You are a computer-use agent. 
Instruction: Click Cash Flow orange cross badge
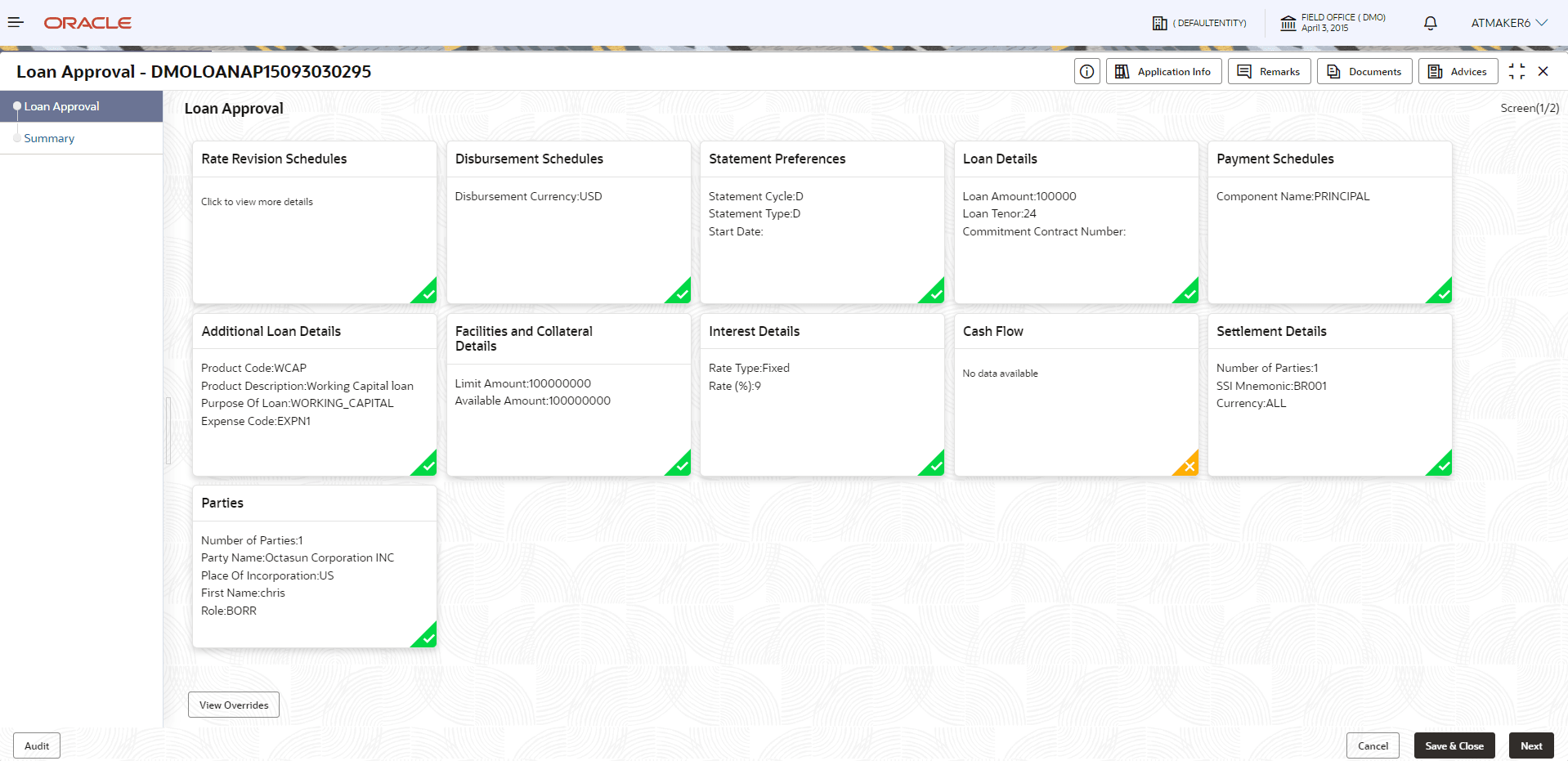tap(1189, 466)
